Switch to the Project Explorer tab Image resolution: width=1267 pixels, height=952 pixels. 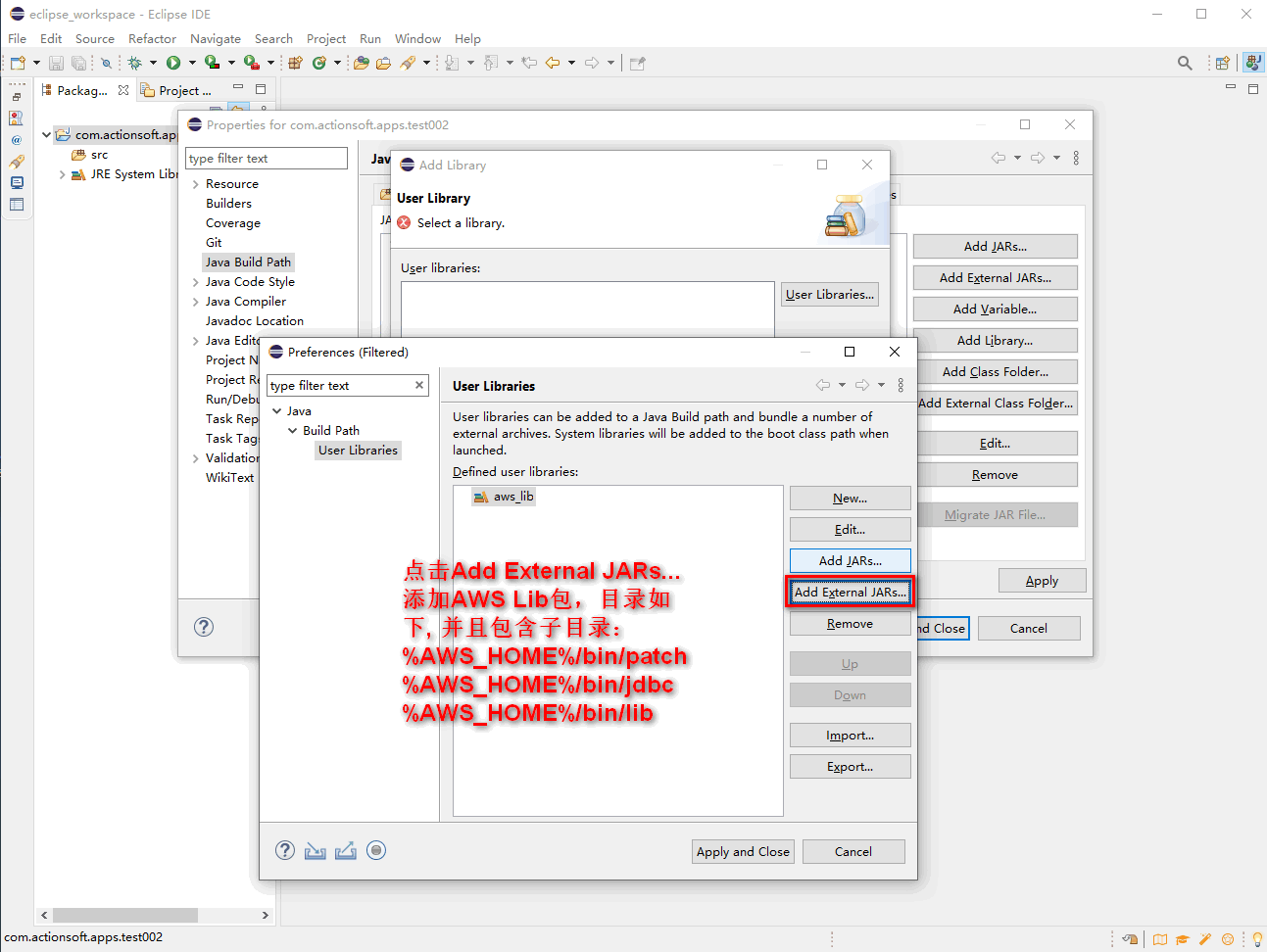(x=176, y=90)
